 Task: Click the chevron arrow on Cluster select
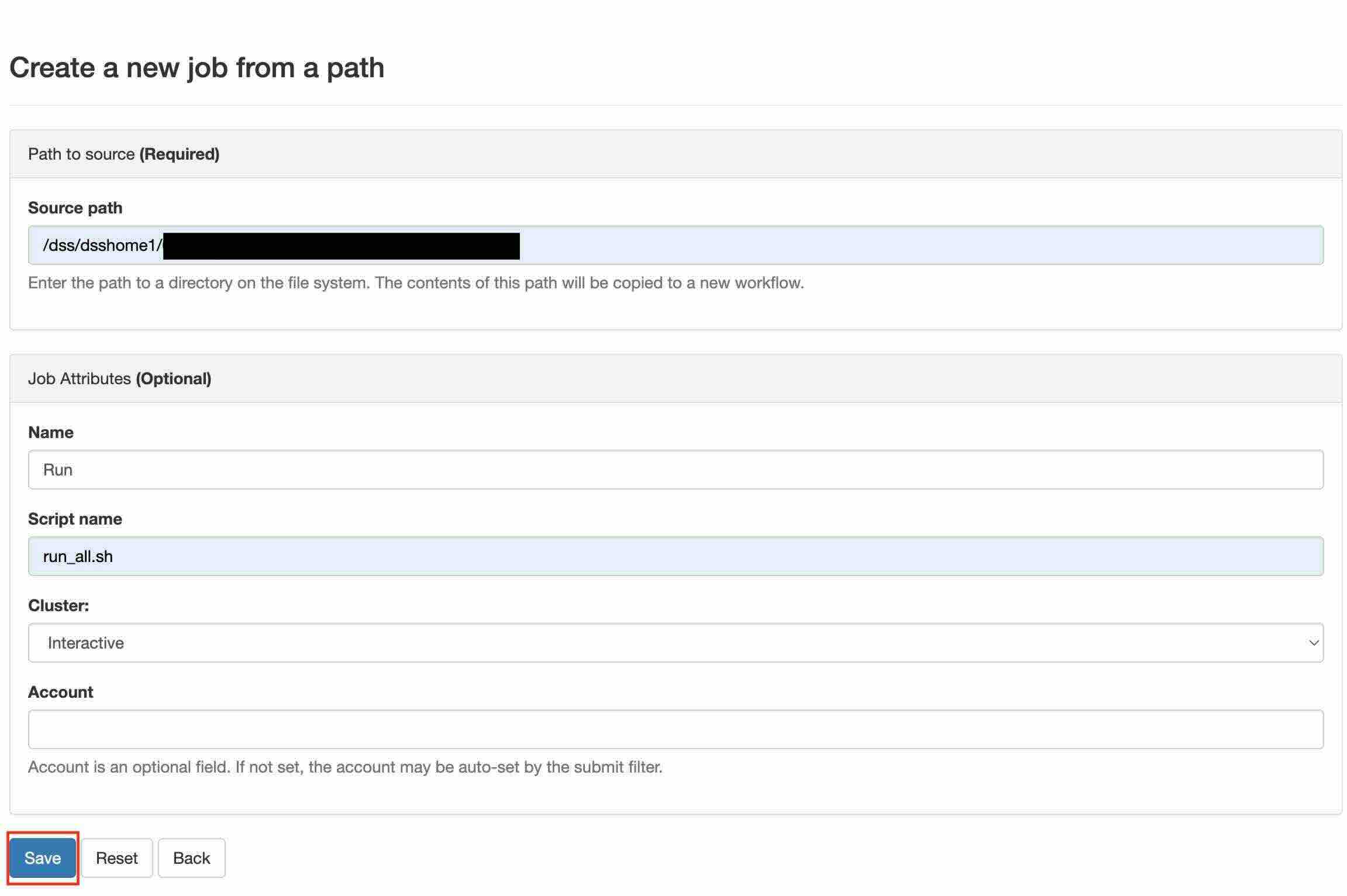[x=1313, y=643]
